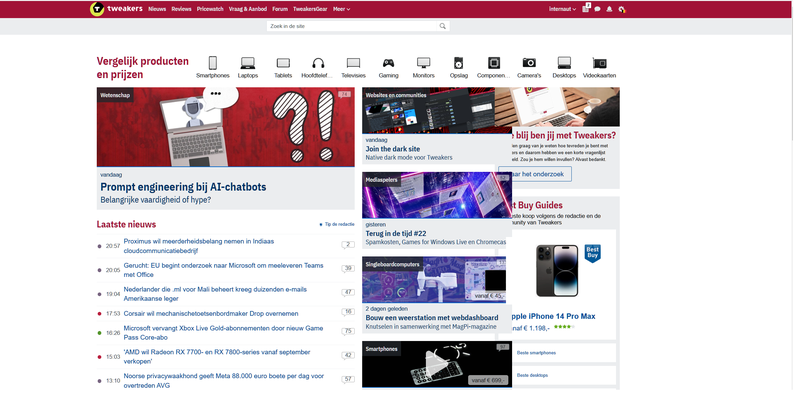Open the Gaming controller icon

pos(388,63)
